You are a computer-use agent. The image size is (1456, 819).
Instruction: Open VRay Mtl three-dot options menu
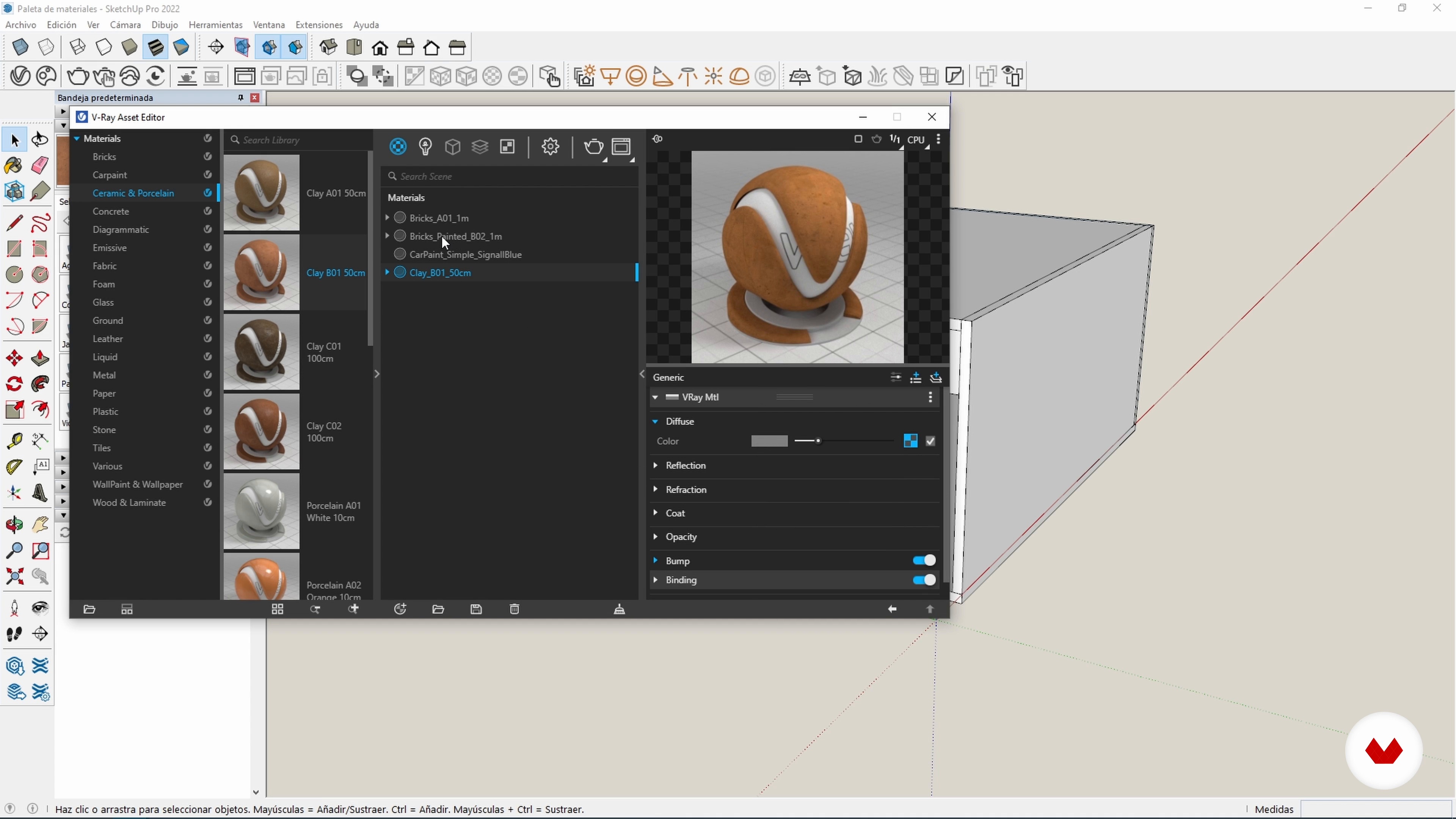pyautogui.click(x=930, y=397)
